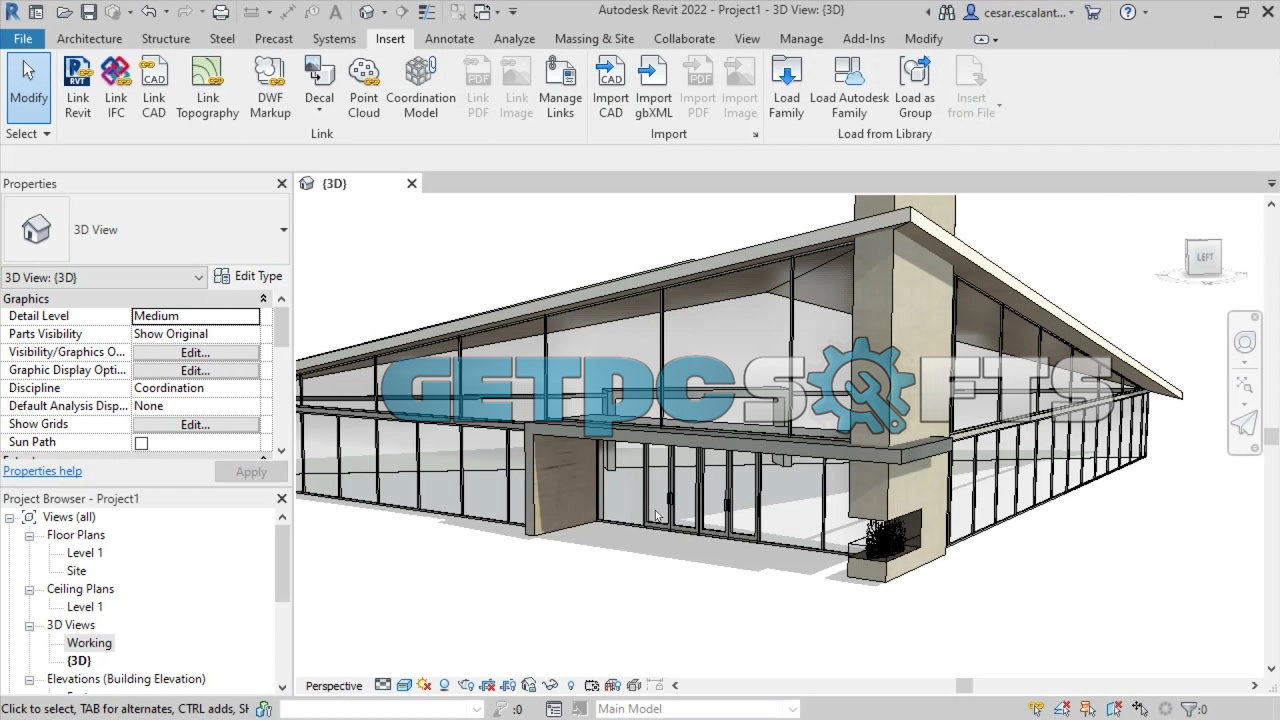Viewport: 1280px width, 720px height.
Task: Click the Edit Type button
Action: click(x=248, y=276)
